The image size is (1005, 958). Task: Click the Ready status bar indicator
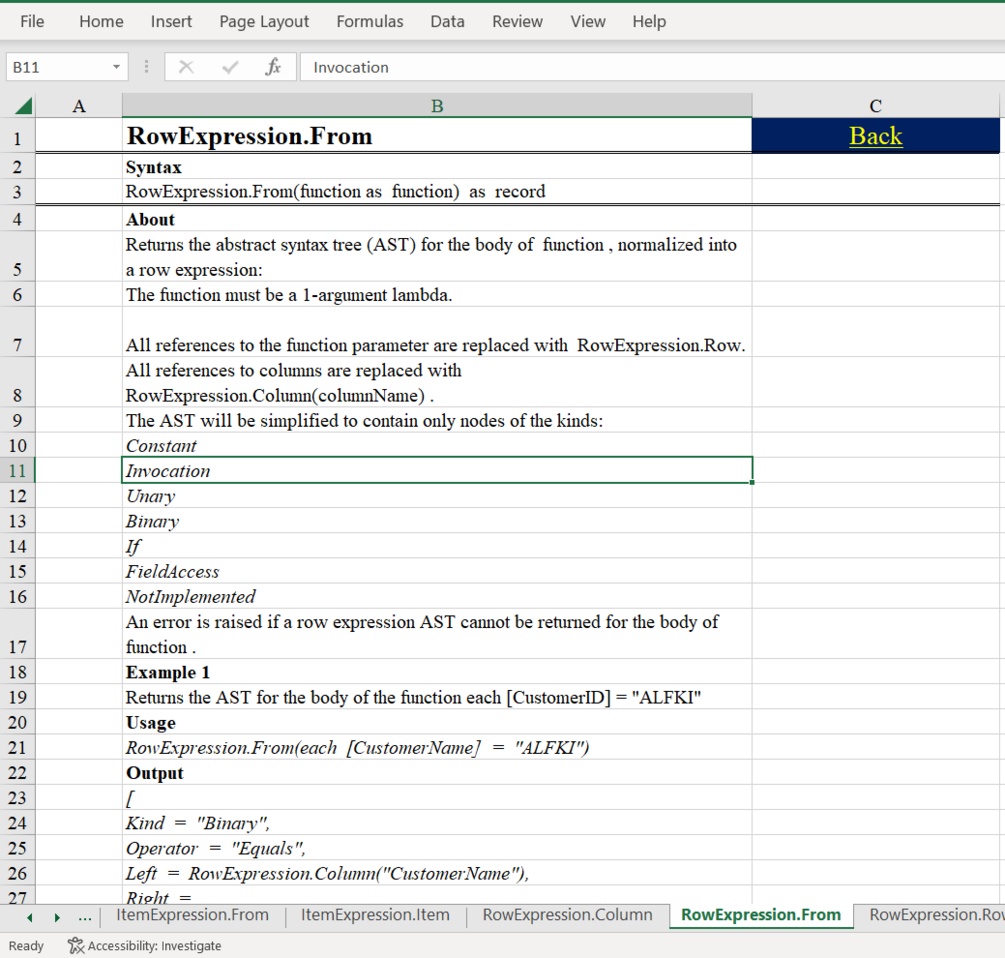pos(26,945)
